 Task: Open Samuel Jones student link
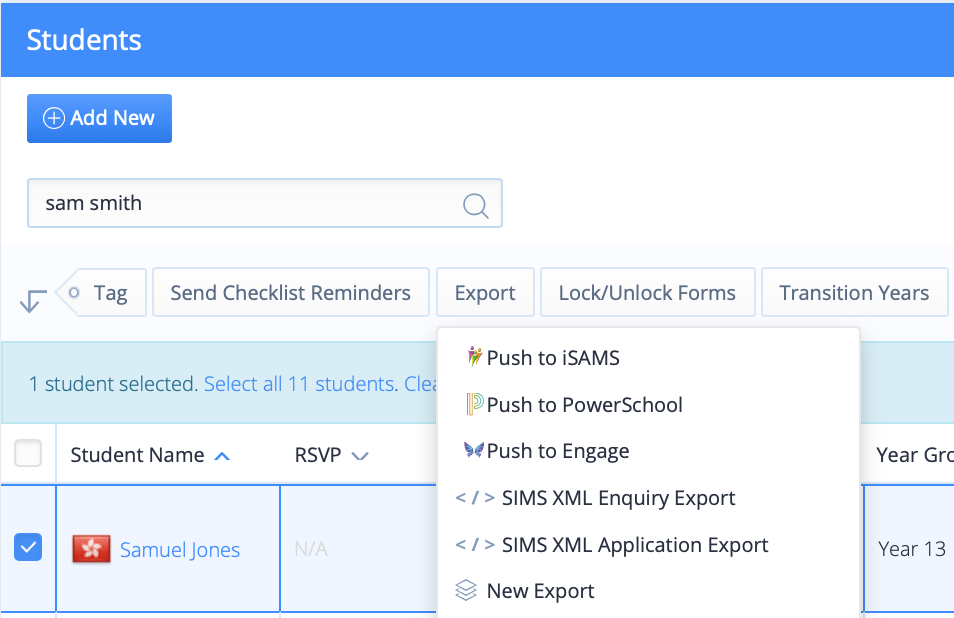coord(179,550)
